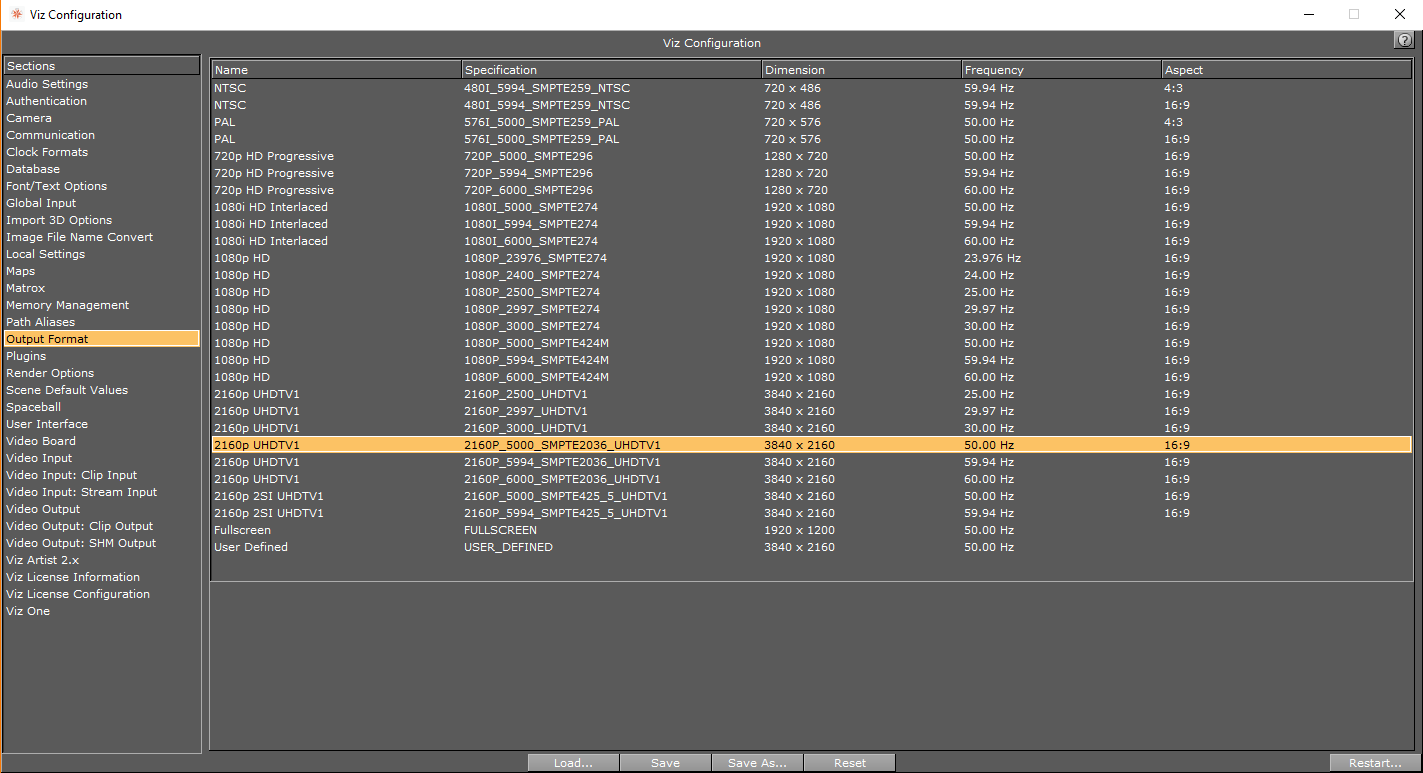The width and height of the screenshot is (1423, 773).
Task: Select 2160P_2500_UHDTV1 format row
Action: (x=811, y=394)
